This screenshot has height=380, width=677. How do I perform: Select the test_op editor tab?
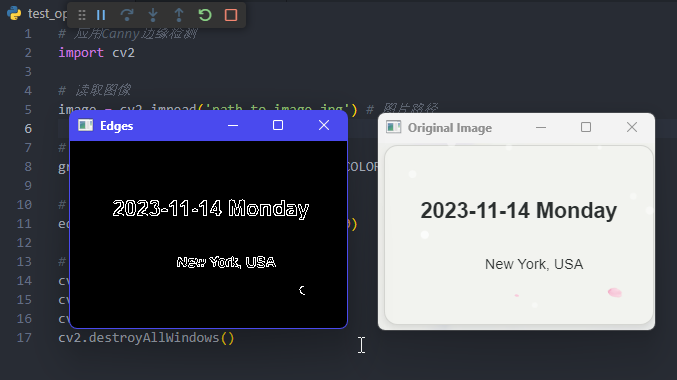tap(47, 14)
